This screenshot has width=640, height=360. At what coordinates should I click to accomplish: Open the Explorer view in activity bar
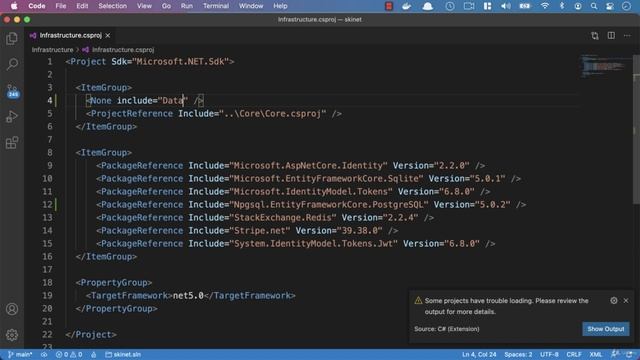(x=12, y=39)
